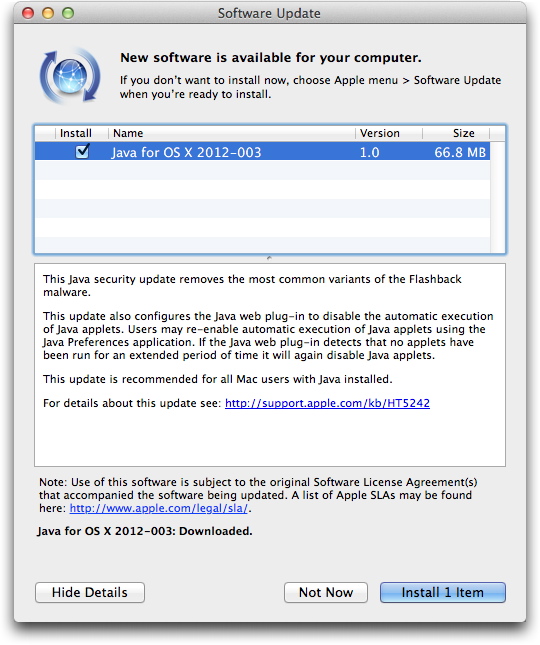Open the apple.com/legal/sla link
This screenshot has width=540, height=645.
pos(159,508)
